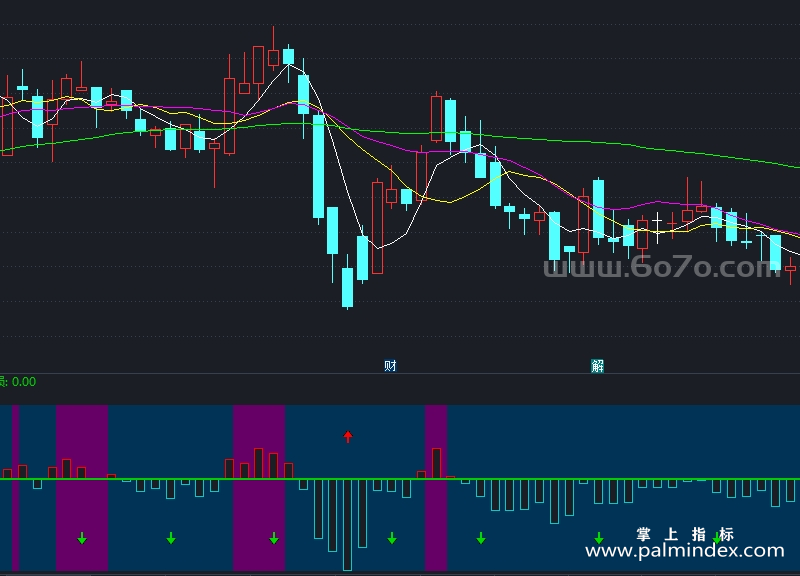800x576 pixels.
Task: Select the red up-arrow buy signal
Action: point(348,437)
